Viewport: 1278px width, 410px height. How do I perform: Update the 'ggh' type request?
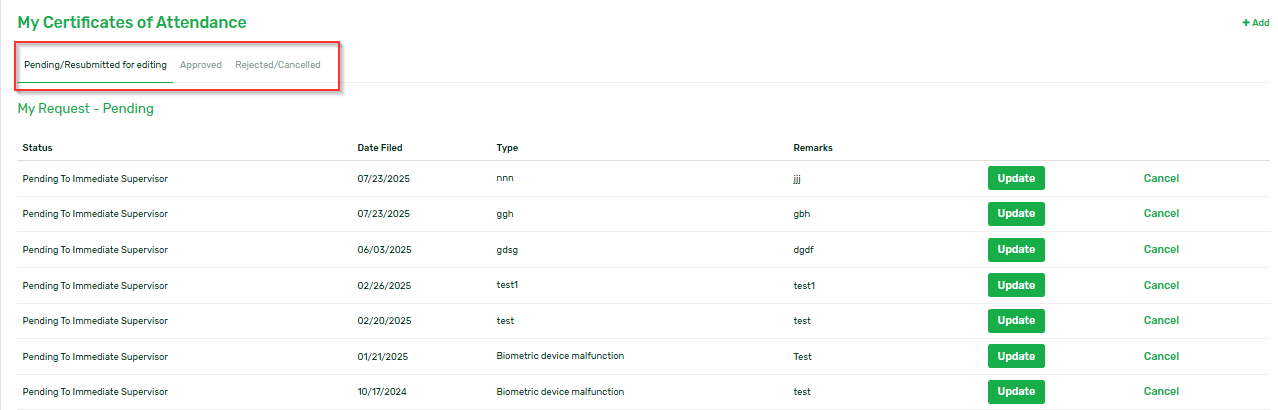pos(1016,214)
